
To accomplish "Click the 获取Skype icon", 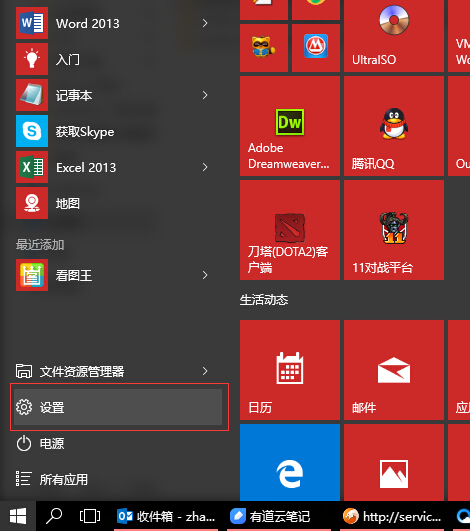I will pyautogui.click(x=32, y=131).
